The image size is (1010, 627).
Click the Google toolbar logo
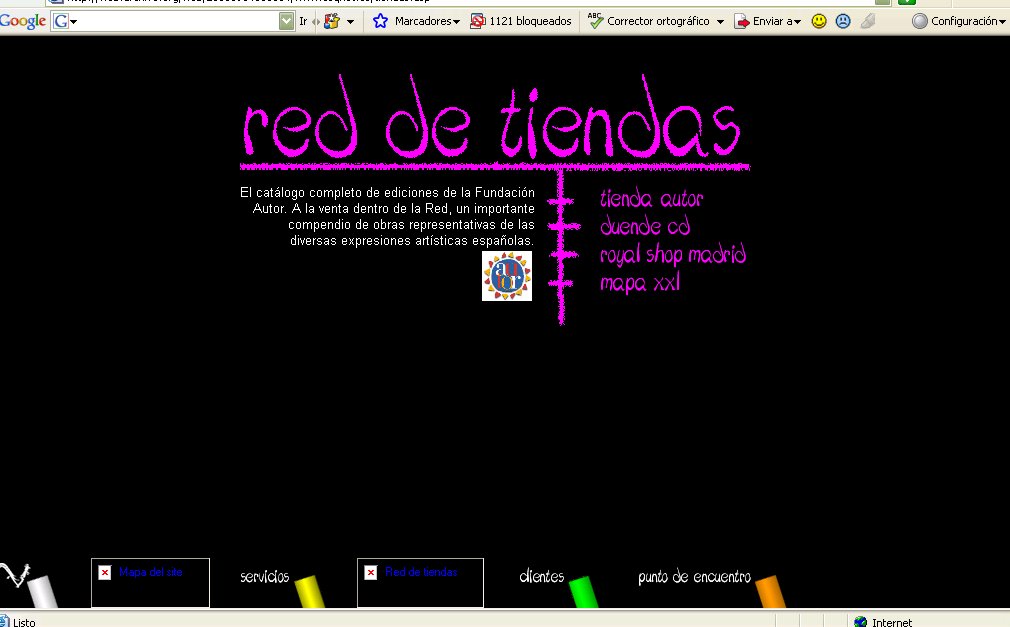[23, 21]
